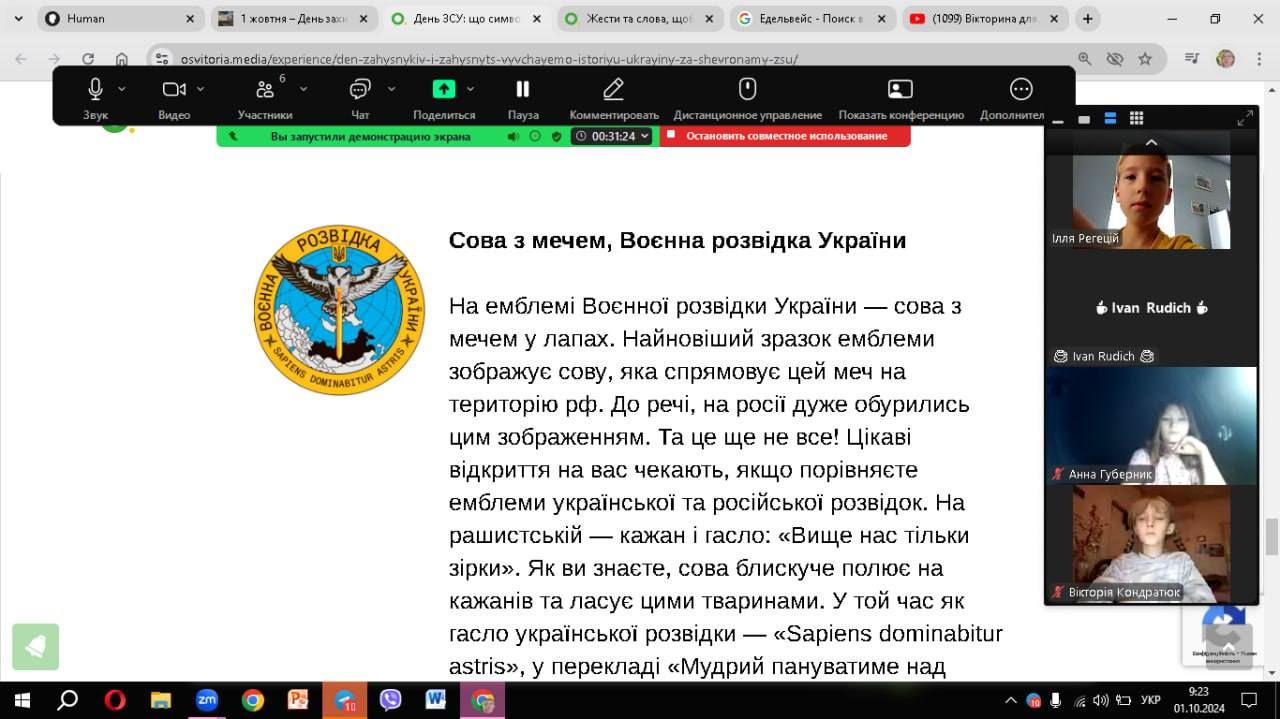Mute microphone with Звук button

[95, 90]
